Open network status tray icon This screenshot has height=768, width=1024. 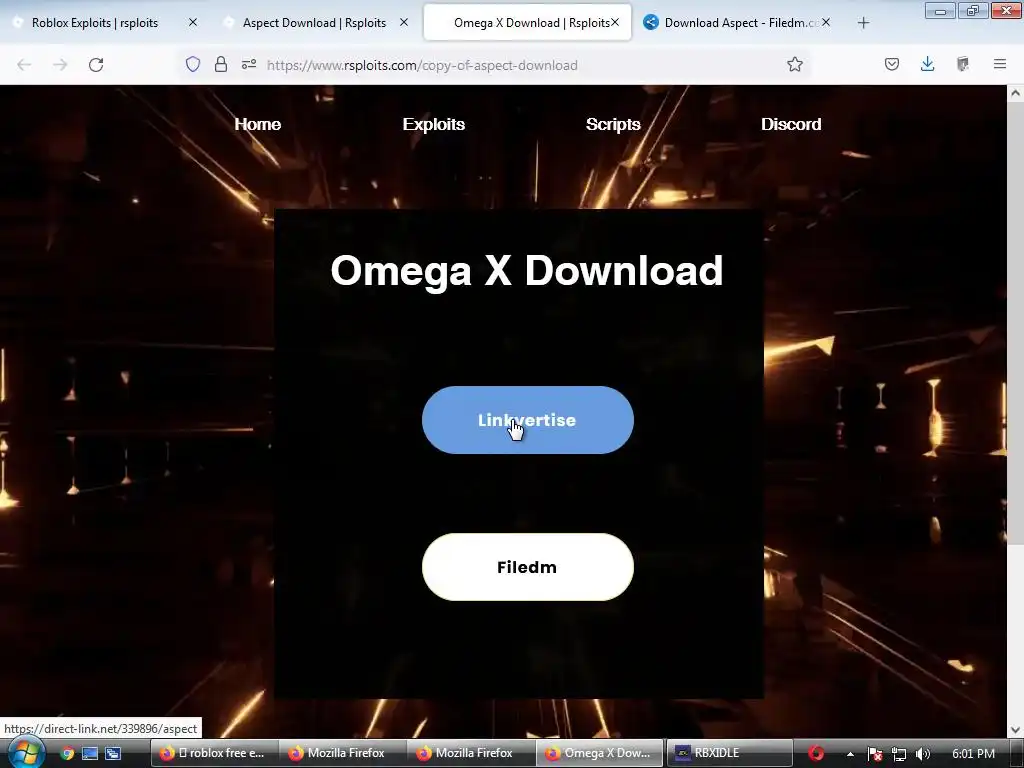pyautogui.click(x=899, y=754)
